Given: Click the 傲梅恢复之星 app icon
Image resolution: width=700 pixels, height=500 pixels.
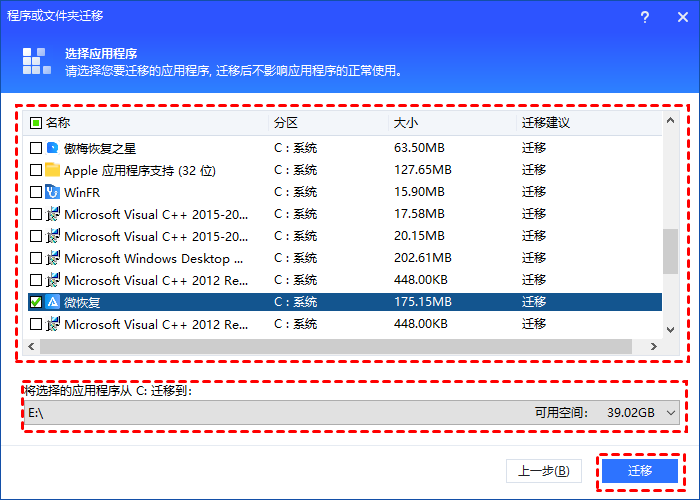Looking at the screenshot, I should click(x=53, y=148).
